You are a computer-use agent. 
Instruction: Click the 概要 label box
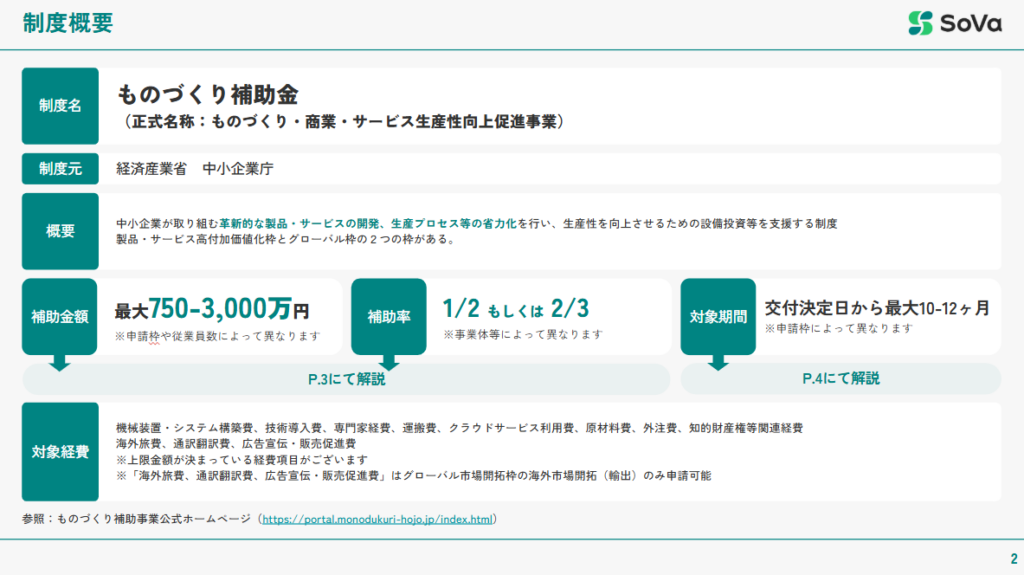(x=60, y=231)
